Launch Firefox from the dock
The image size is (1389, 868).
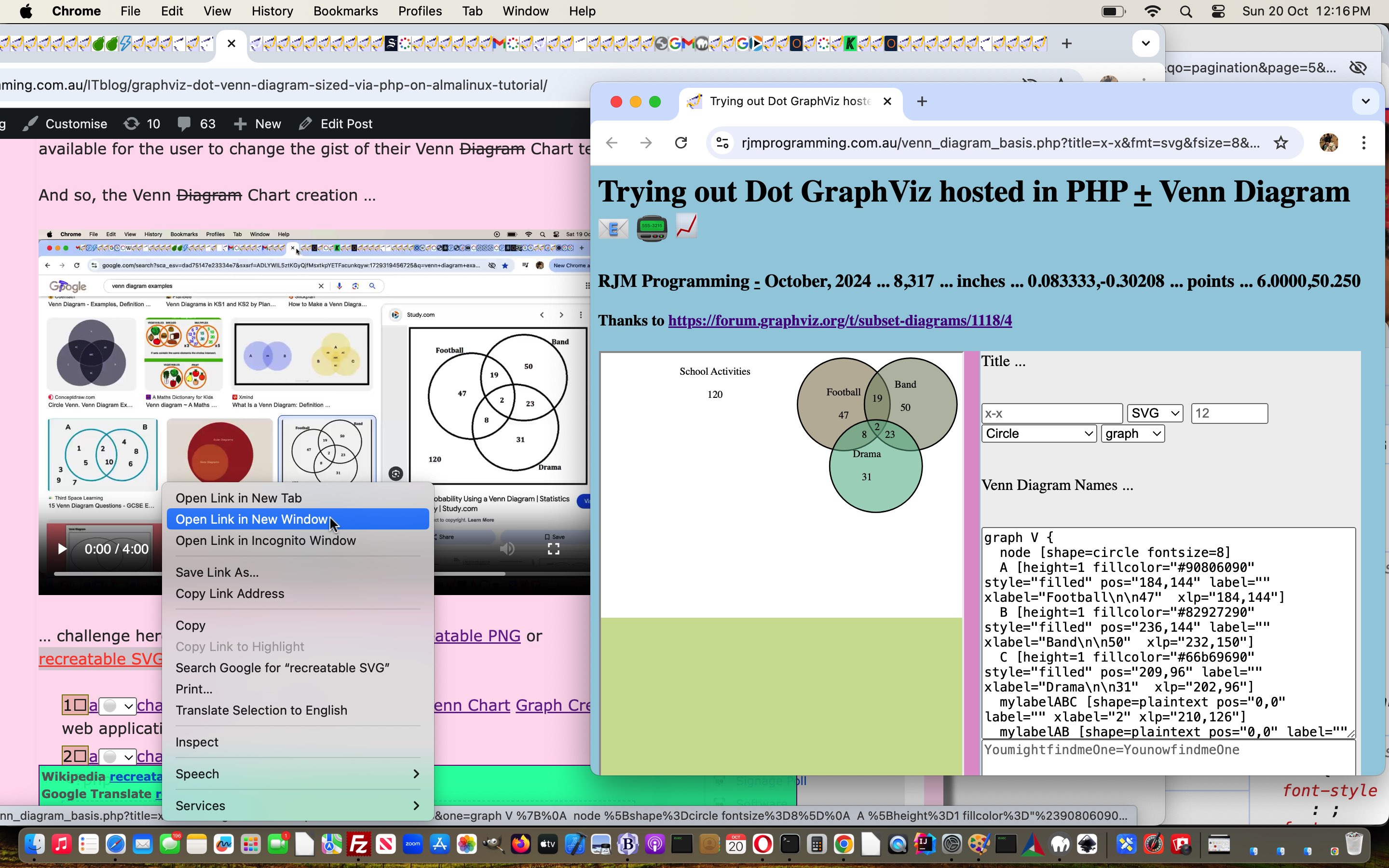(x=520, y=844)
